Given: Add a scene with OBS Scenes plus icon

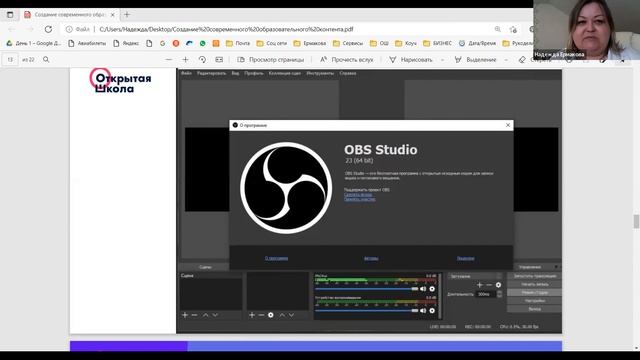Looking at the screenshot, I should click(185, 315).
